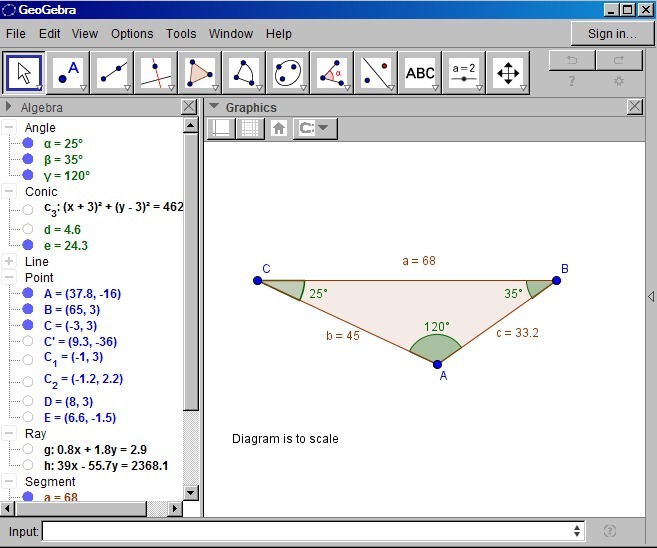
Task: Open the toolbar help question mark
Action: tap(572, 81)
